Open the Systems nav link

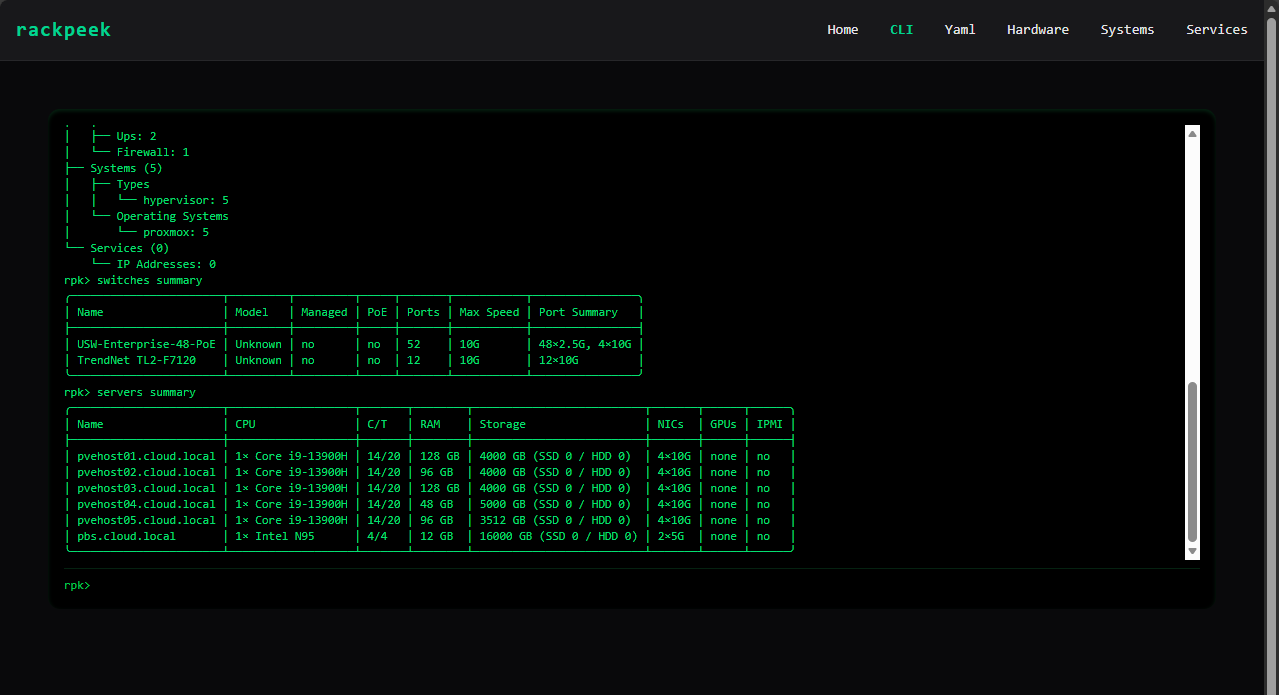coord(1127,30)
